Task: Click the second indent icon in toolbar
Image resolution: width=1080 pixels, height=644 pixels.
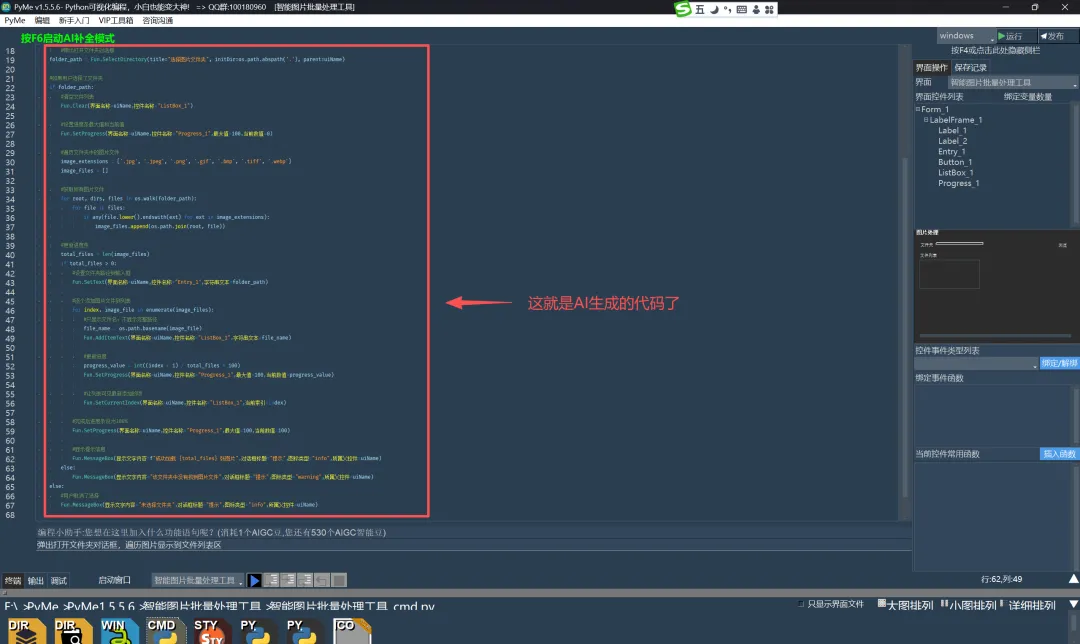Action: [x=288, y=581]
